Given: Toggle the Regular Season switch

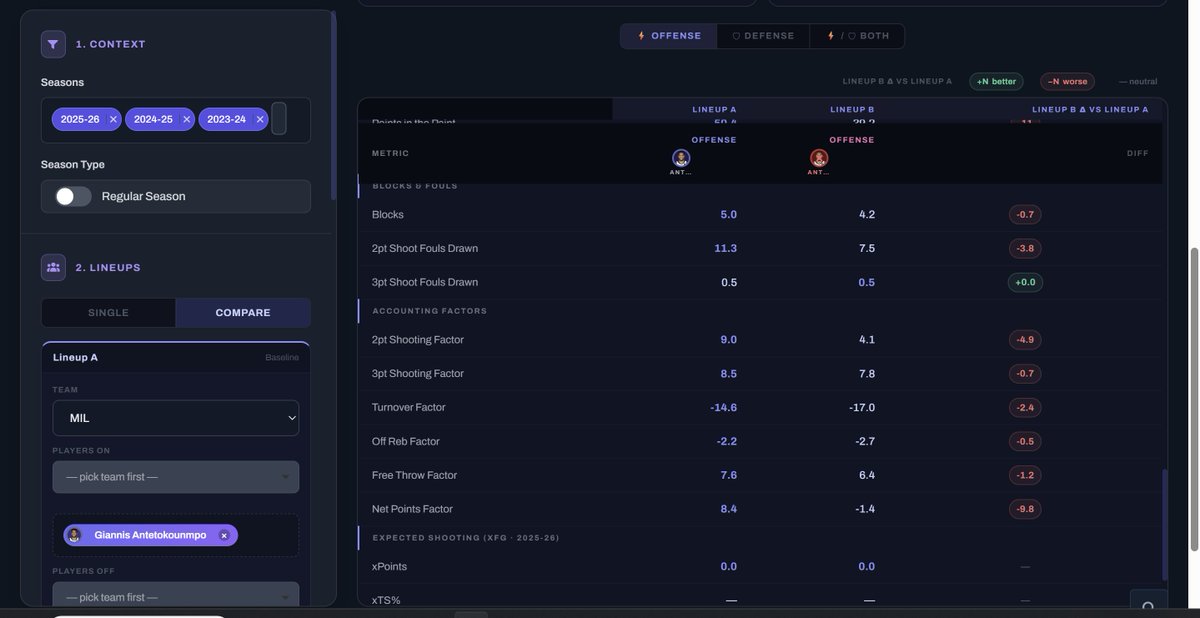Looking at the screenshot, I should click(x=73, y=196).
